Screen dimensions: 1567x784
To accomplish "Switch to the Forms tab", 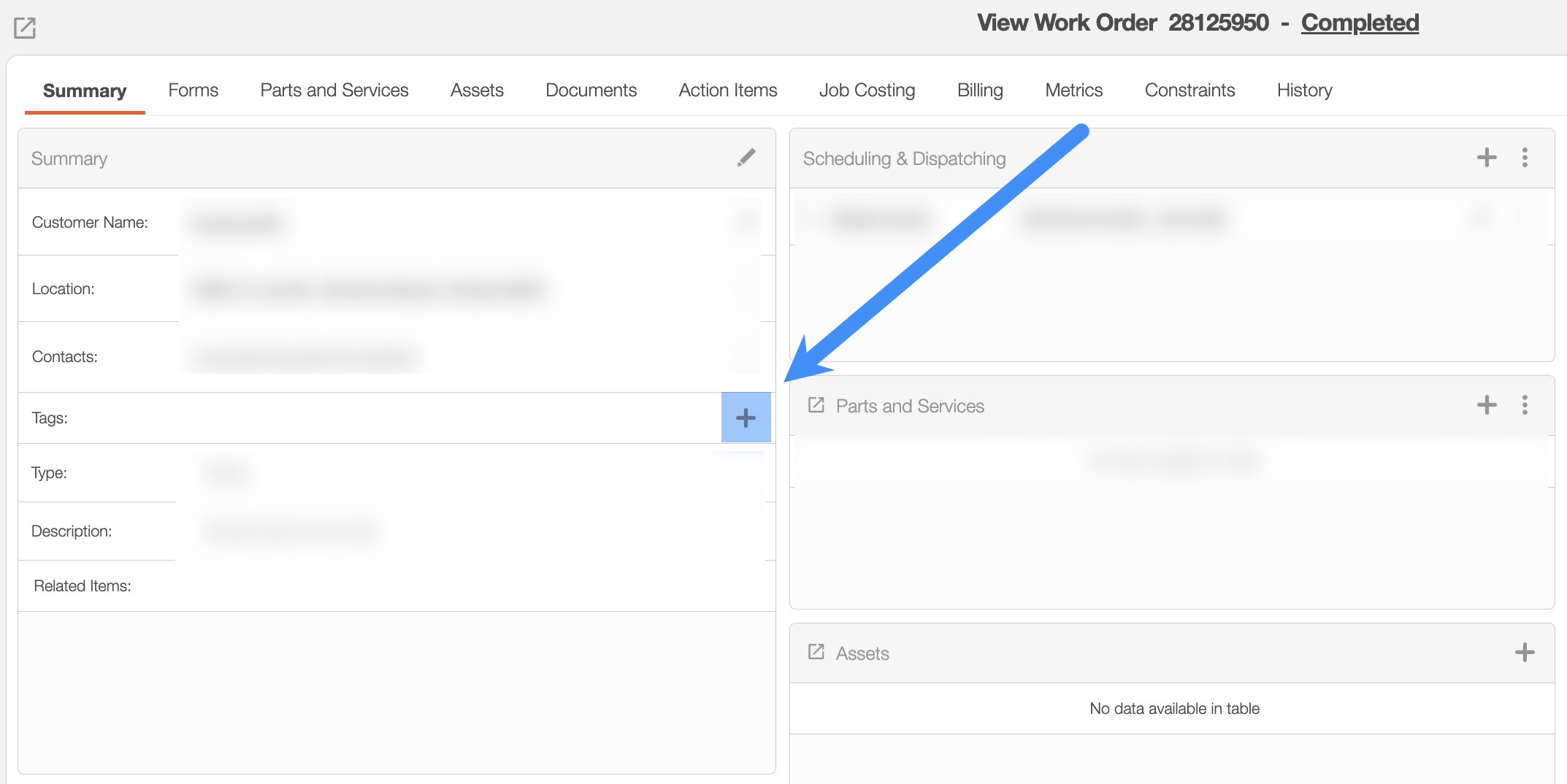I will tap(193, 90).
